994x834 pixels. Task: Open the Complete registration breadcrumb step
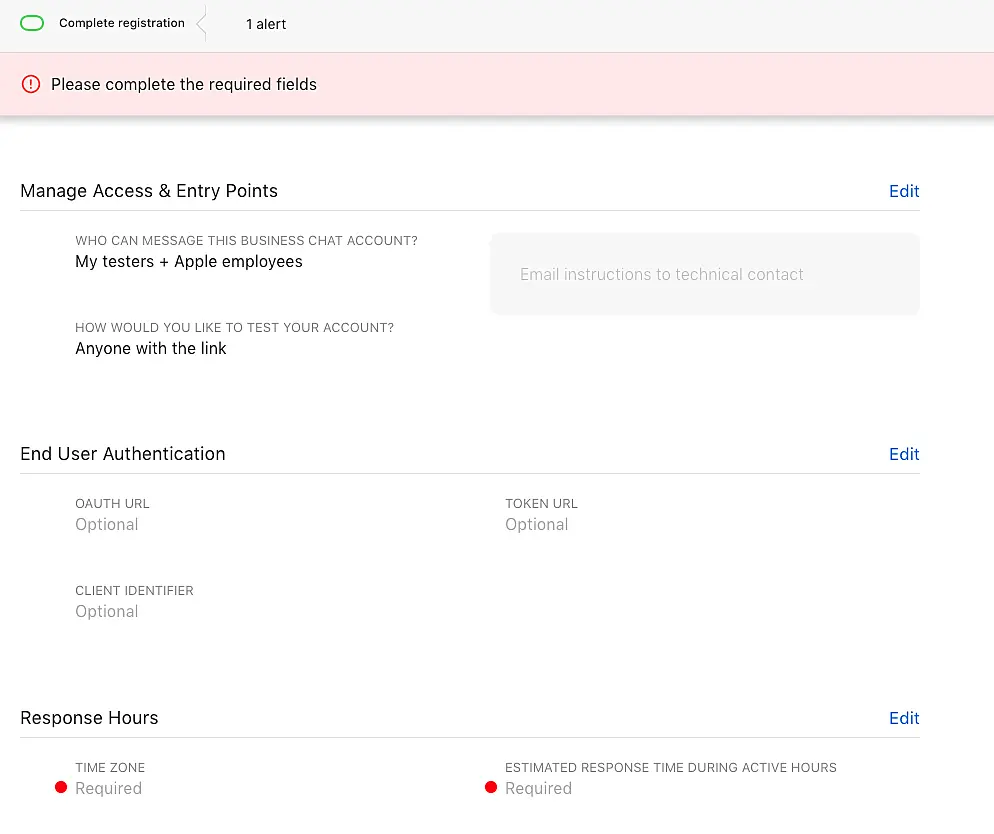click(x=121, y=23)
